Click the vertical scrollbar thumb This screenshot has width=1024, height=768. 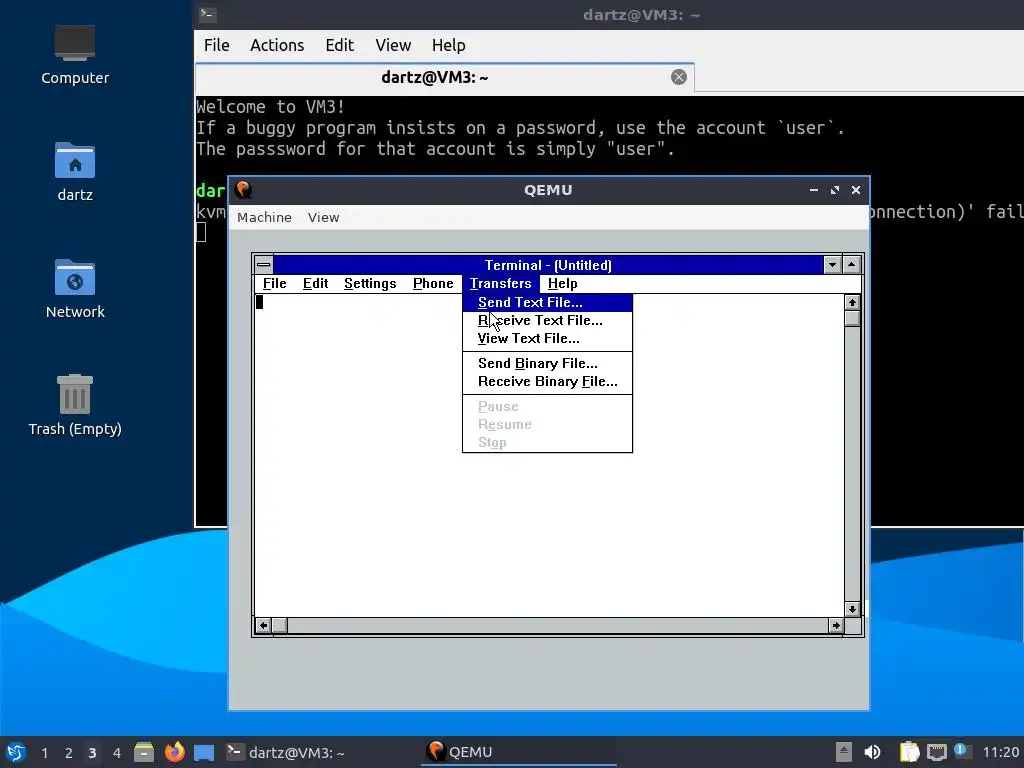pos(852,318)
